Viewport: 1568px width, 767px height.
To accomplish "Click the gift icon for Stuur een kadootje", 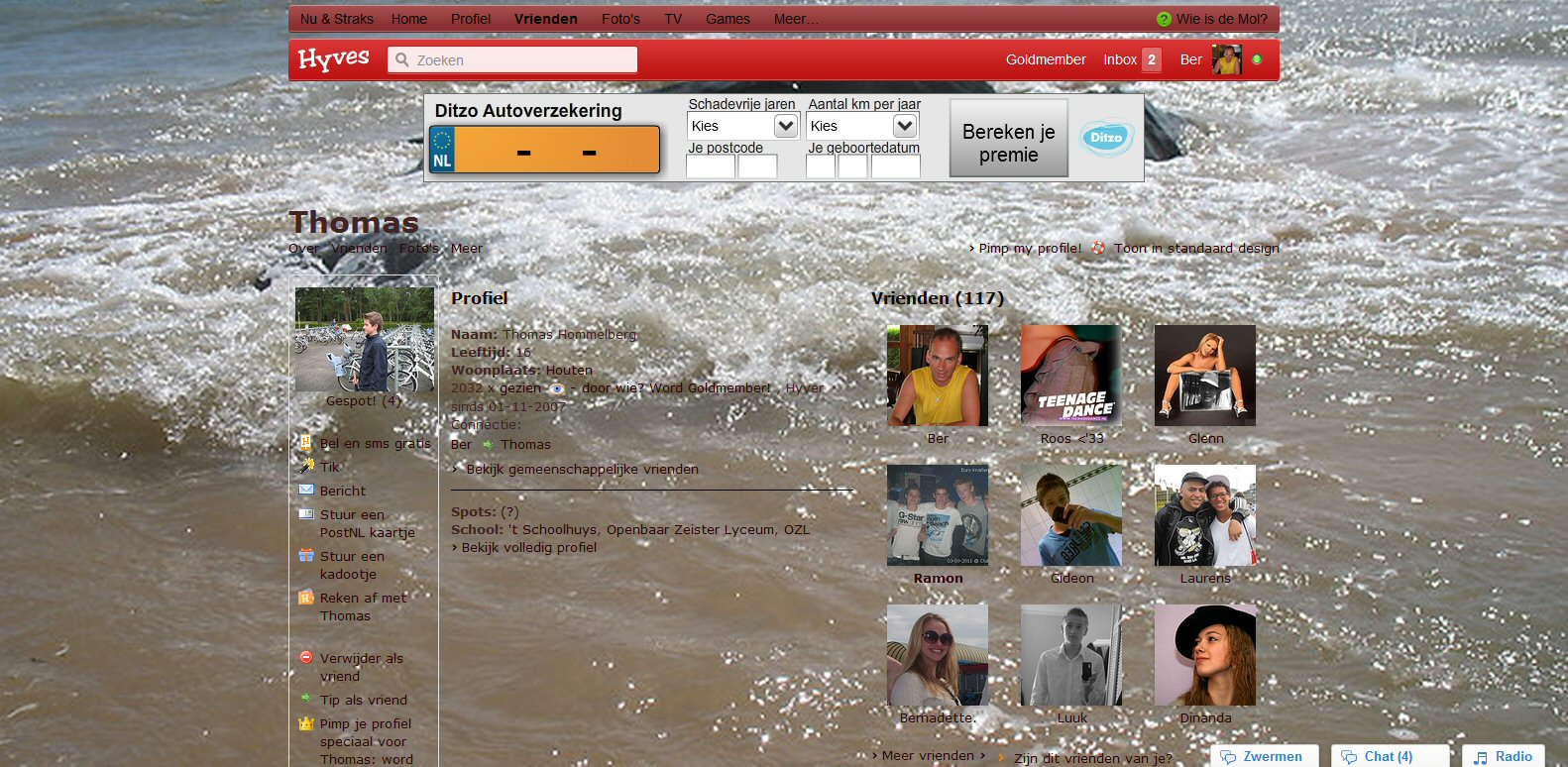I will click(306, 556).
